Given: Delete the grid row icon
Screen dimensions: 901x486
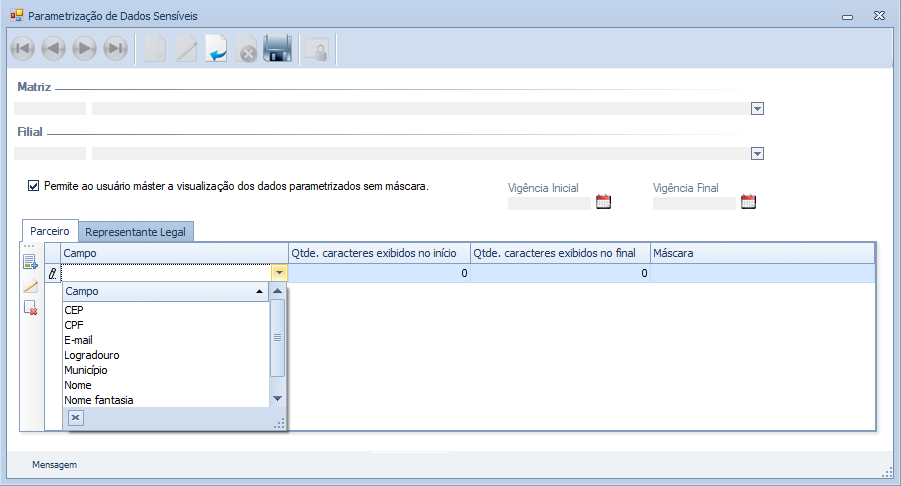Looking at the screenshot, I should point(30,308).
